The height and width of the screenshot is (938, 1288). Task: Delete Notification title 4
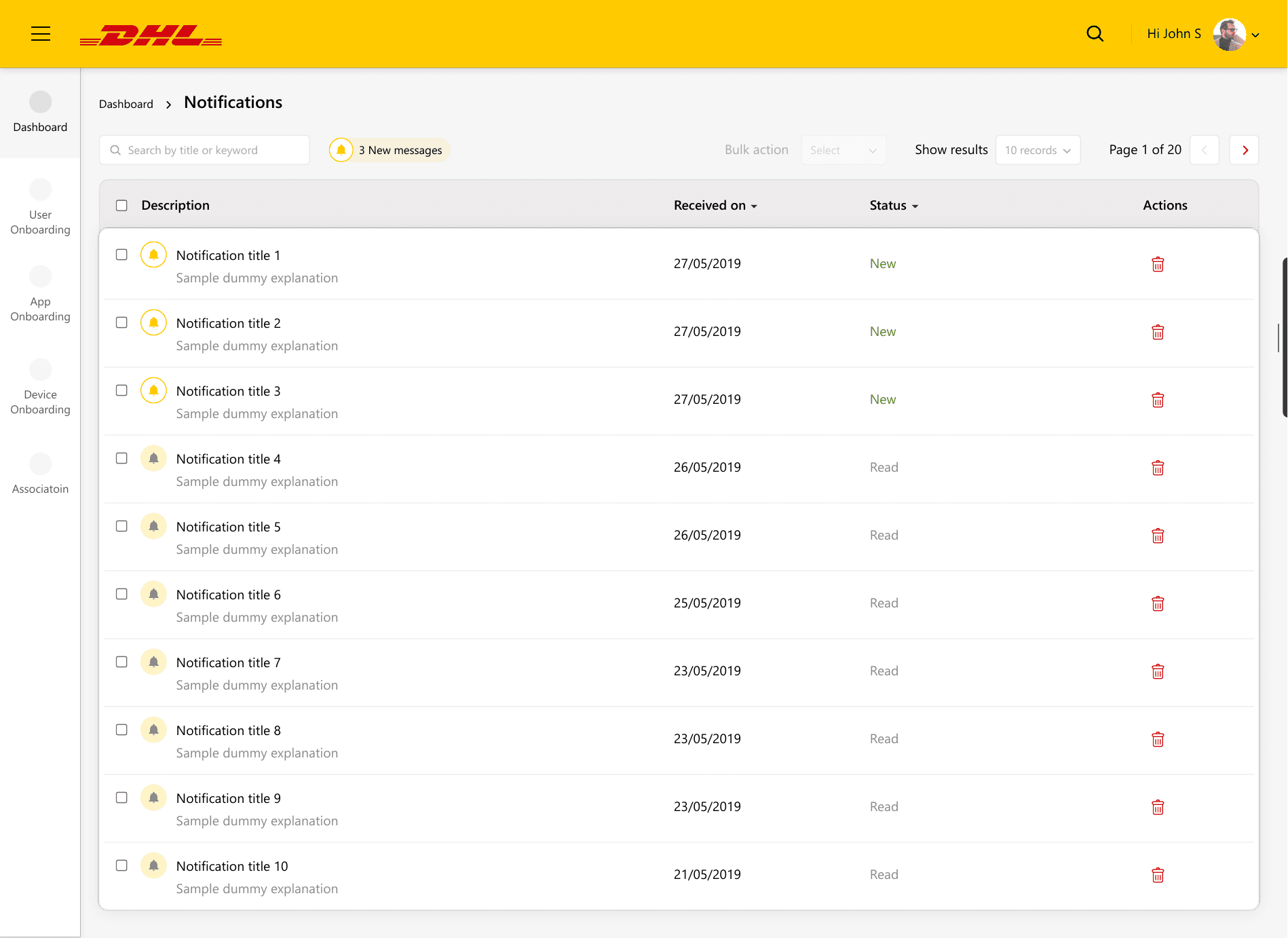pyautogui.click(x=1158, y=468)
